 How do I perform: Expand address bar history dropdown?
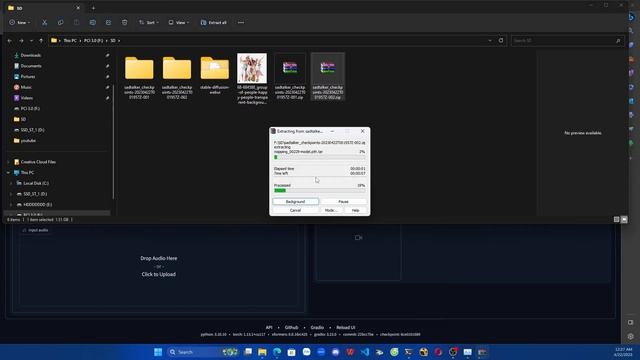tap(490, 40)
